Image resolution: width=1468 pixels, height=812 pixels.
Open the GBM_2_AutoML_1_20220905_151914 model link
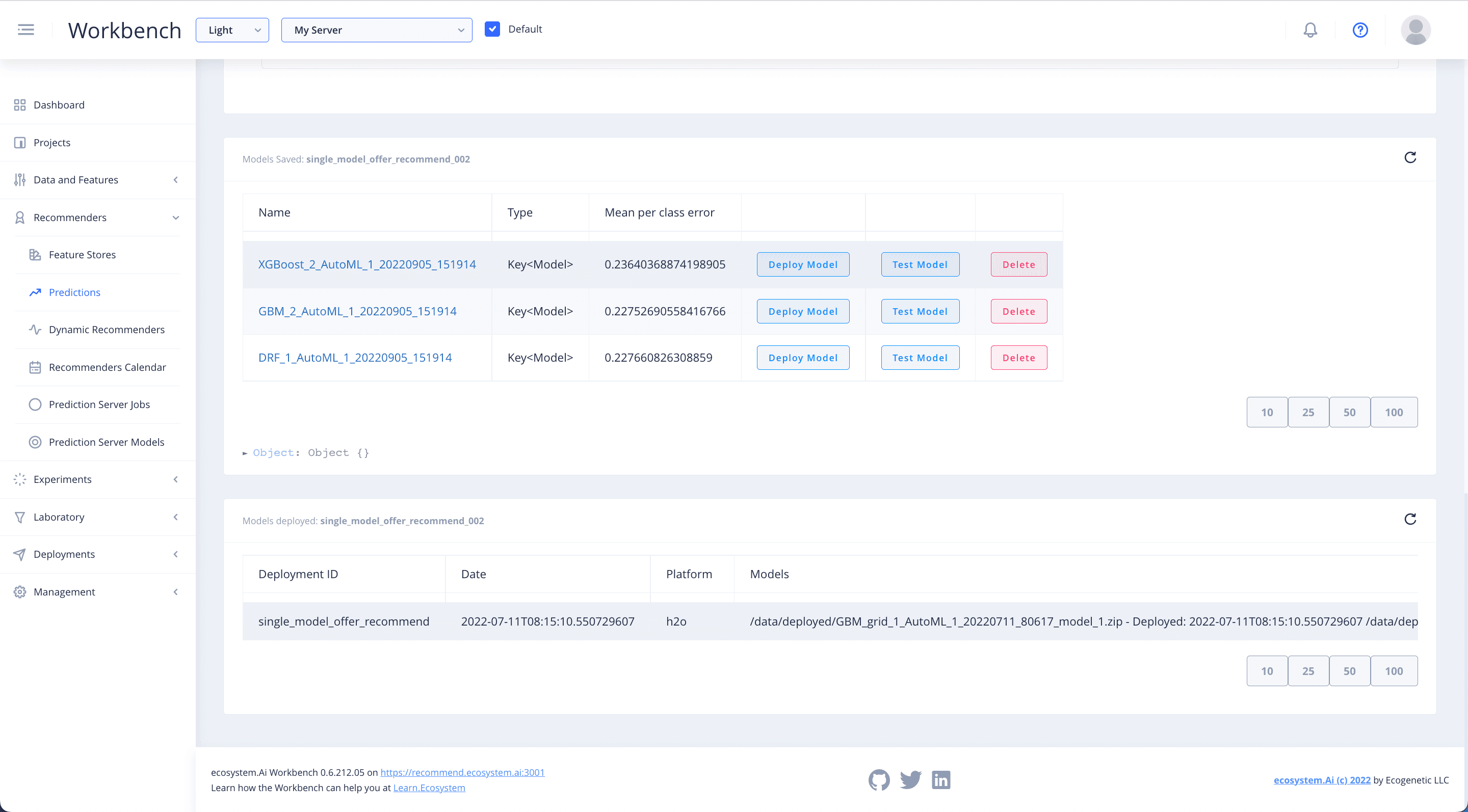[x=357, y=311]
